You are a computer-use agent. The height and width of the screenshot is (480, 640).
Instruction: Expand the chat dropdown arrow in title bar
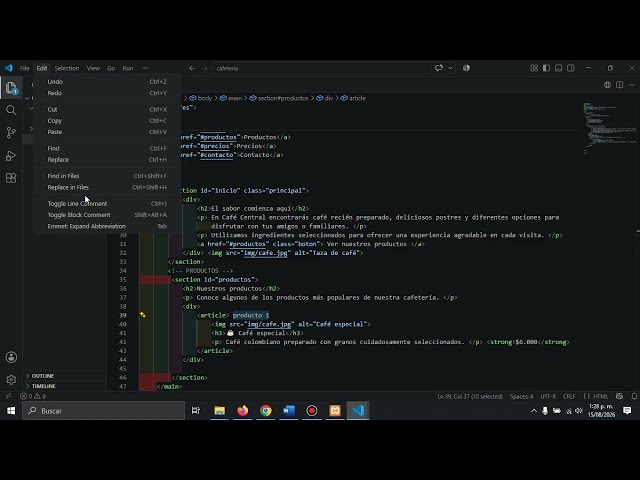pos(450,68)
